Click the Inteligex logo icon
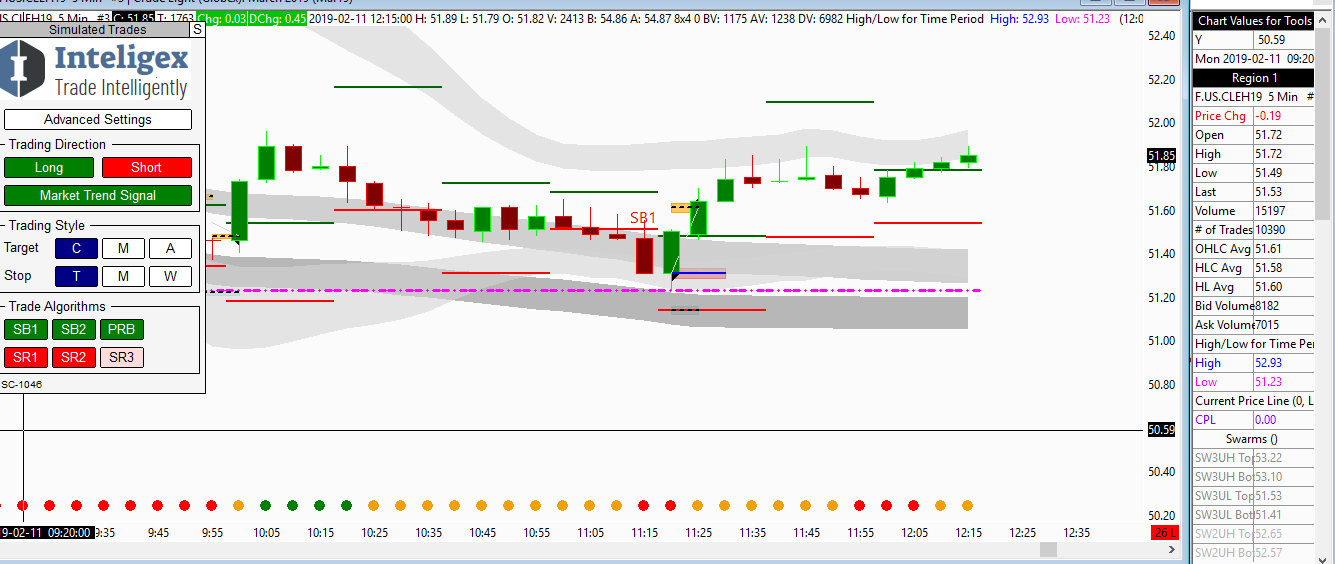1335x564 pixels. coord(23,69)
